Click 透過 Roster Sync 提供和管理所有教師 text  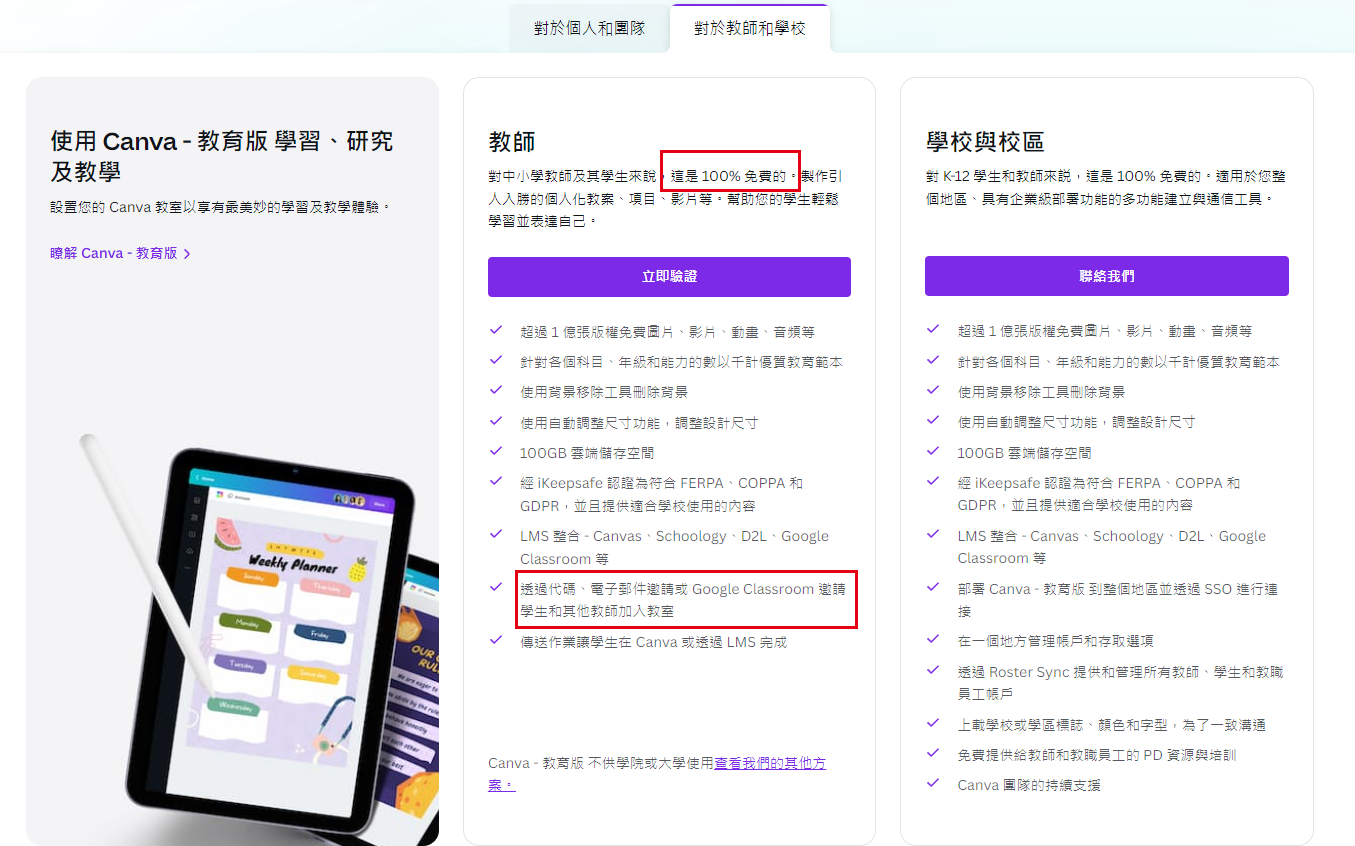tap(1120, 683)
